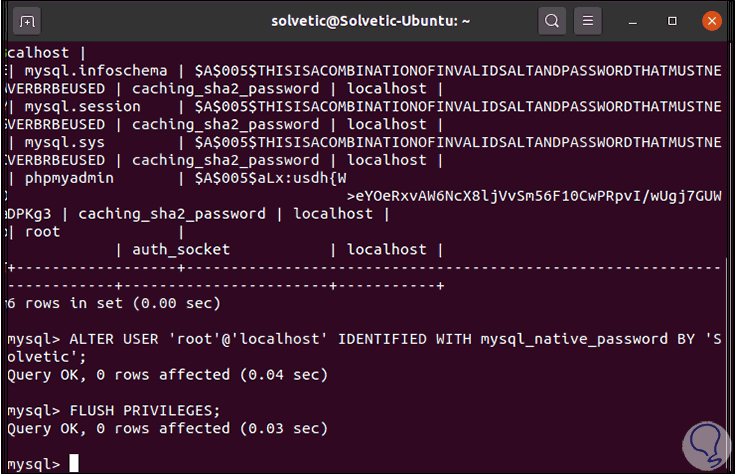Click the auth_socket plugin value
The height and width of the screenshot is (474, 736).
coord(180,250)
